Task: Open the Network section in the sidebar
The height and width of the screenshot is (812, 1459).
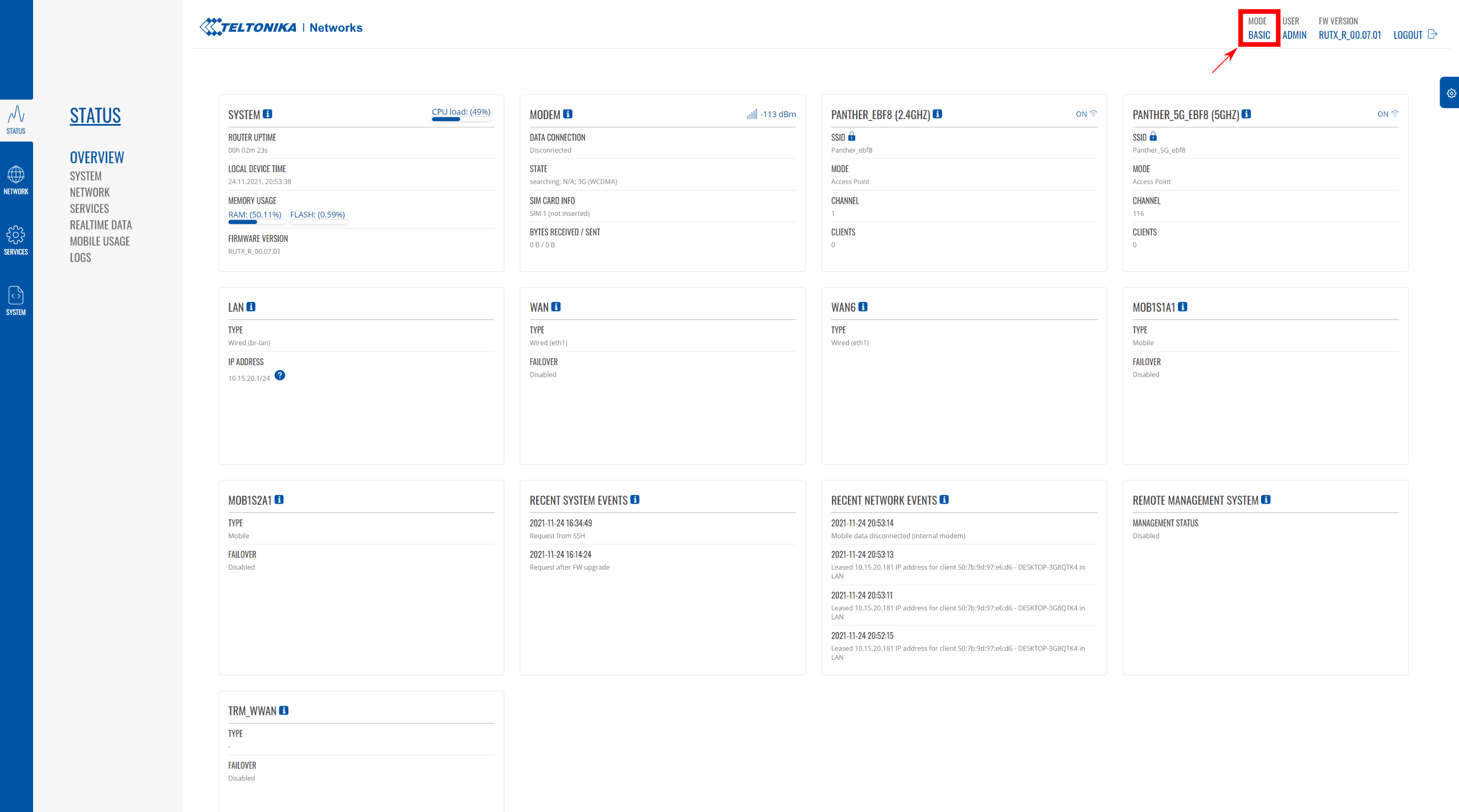Action: point(16,180)
